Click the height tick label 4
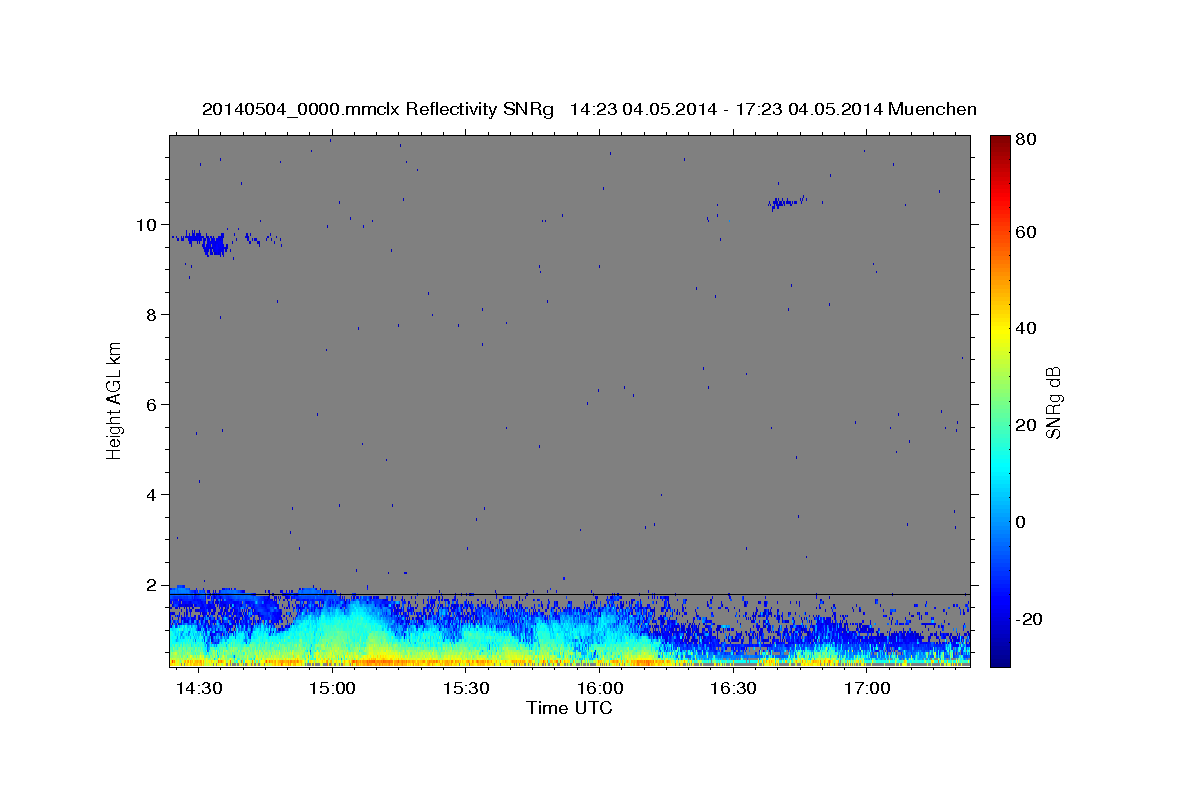The width and height of the screenshot is (1200, 800). coord(153,494)
